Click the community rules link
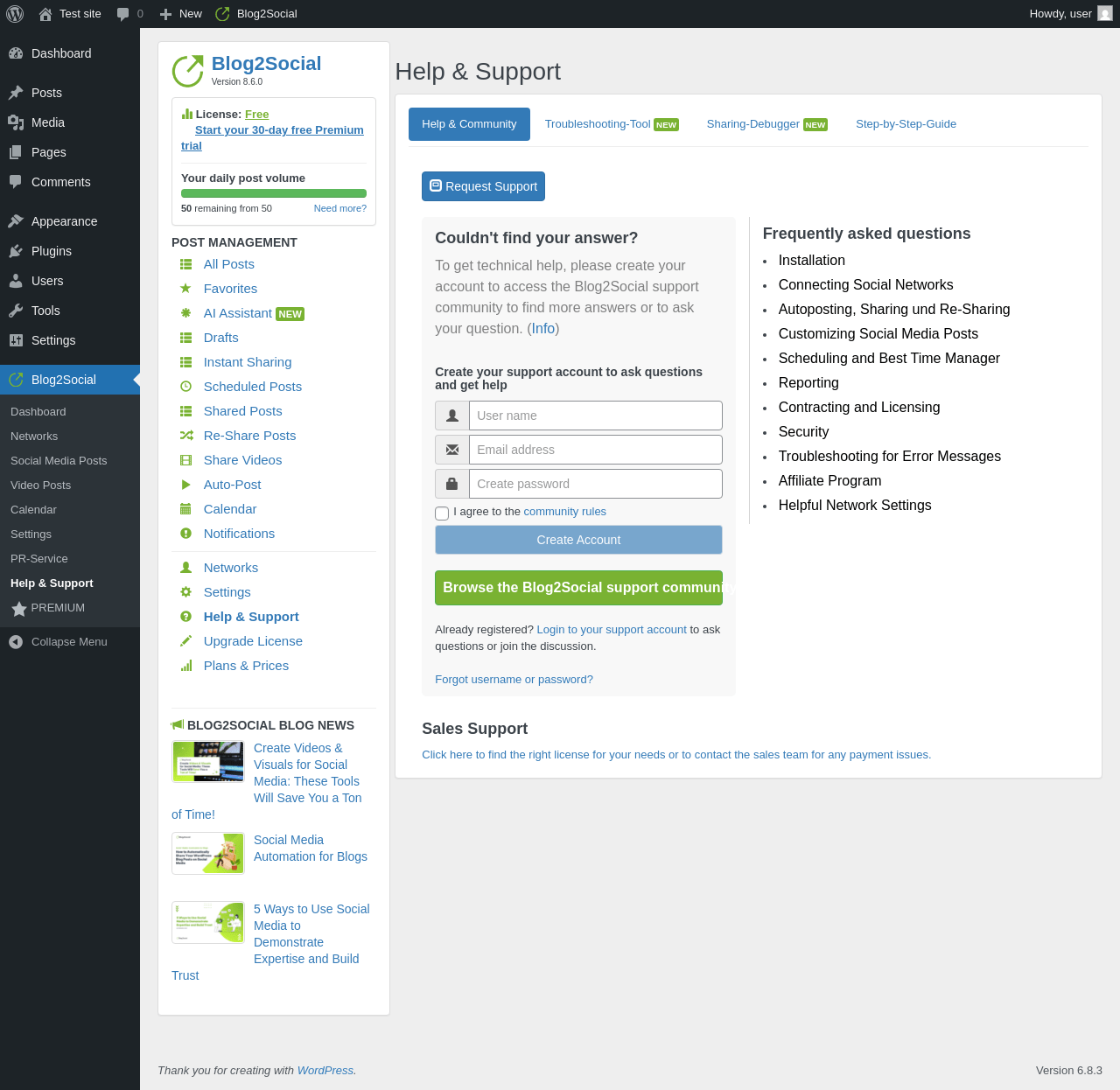The height and width of the screenshot is (1090, 1120). point(564,512)
